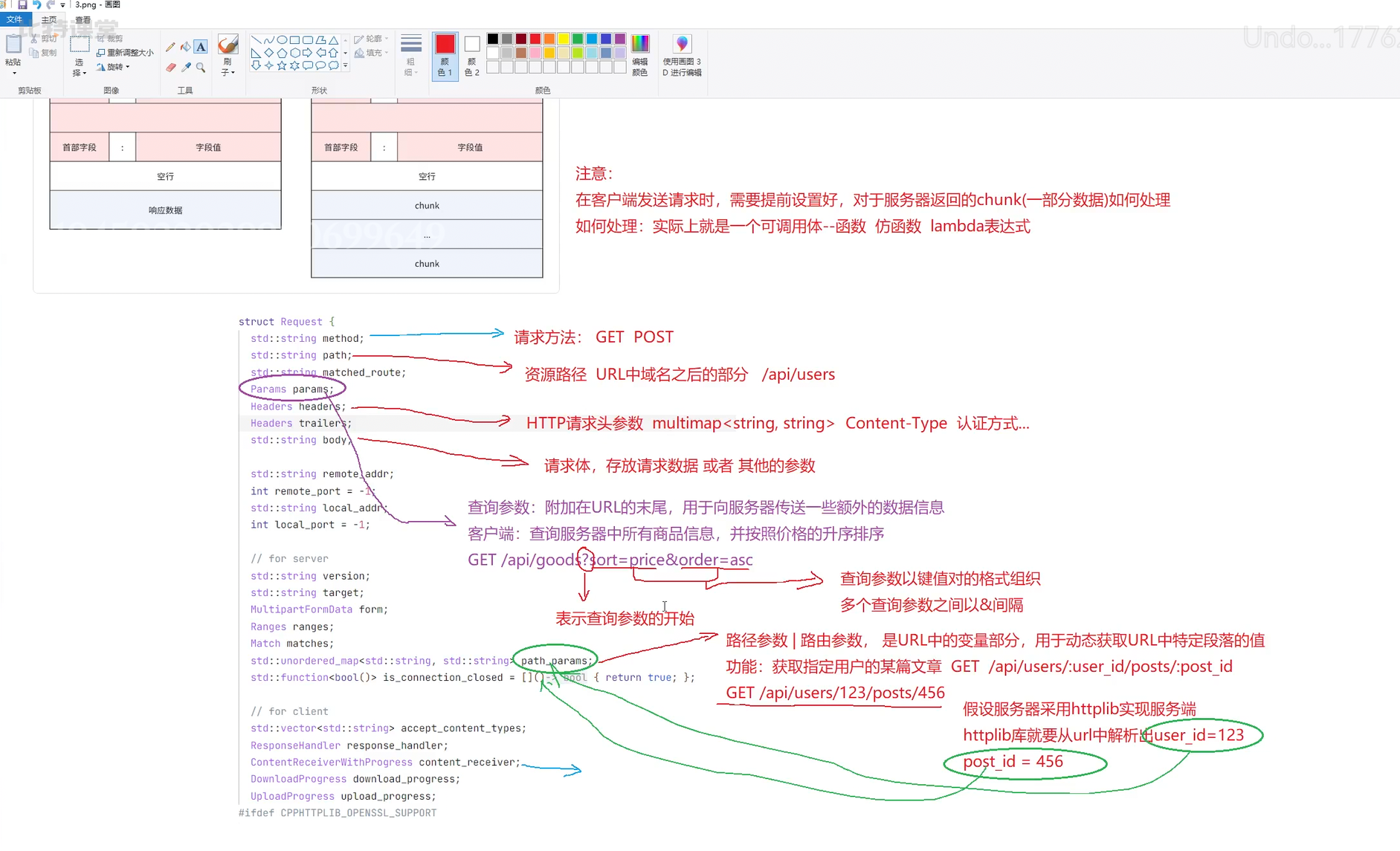Select the Fill with color bucket tool
Viewport: 1400px width, 851px height.
coord(185,47)
